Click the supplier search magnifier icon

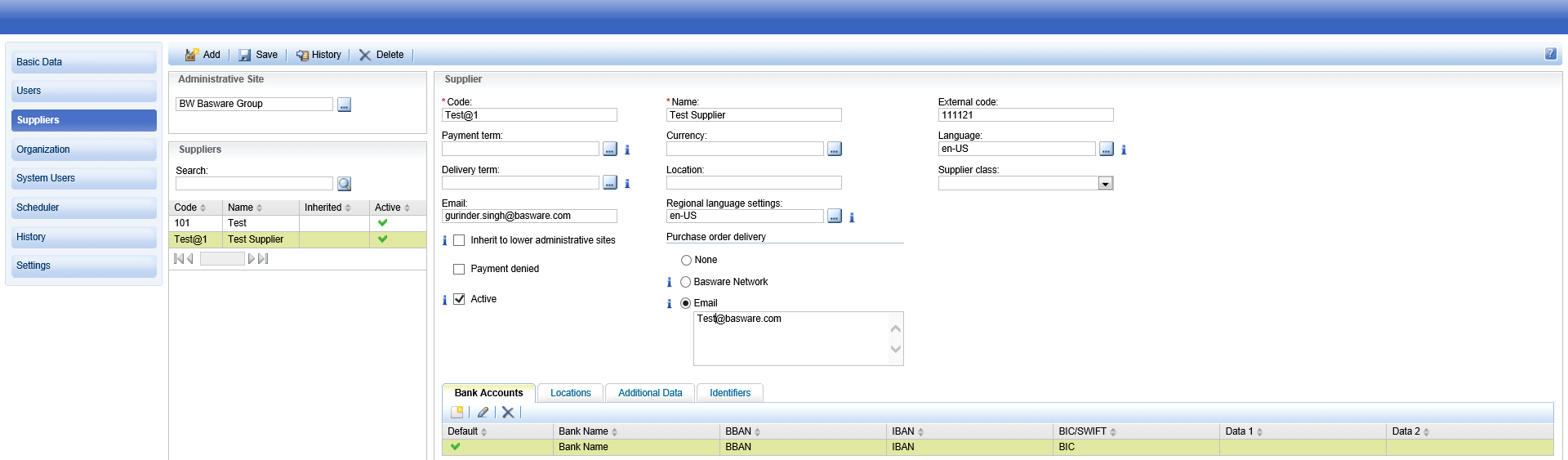click(x=345, y=184)
